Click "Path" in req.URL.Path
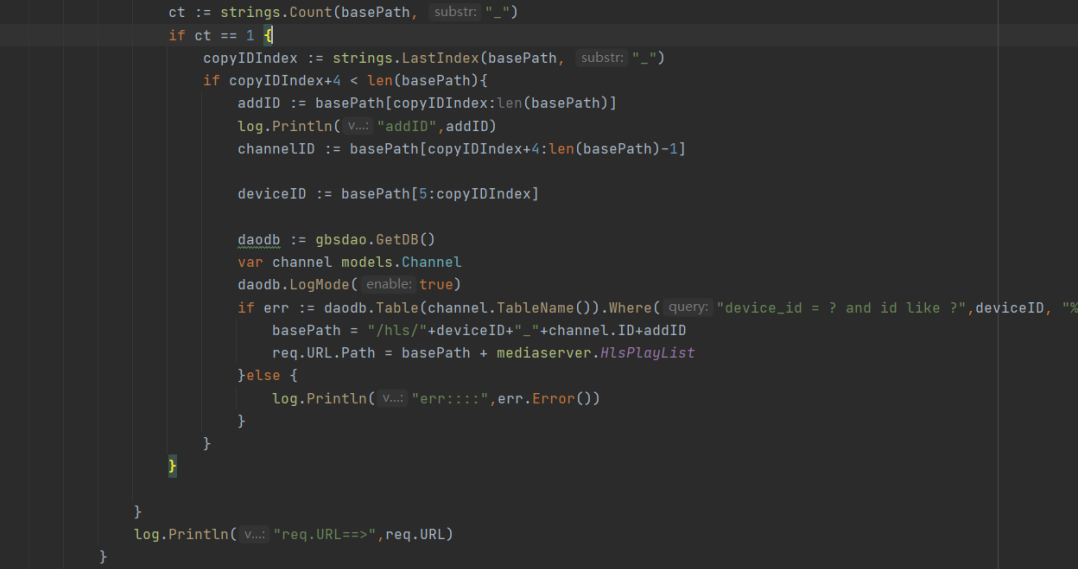 tap(358, 353)
